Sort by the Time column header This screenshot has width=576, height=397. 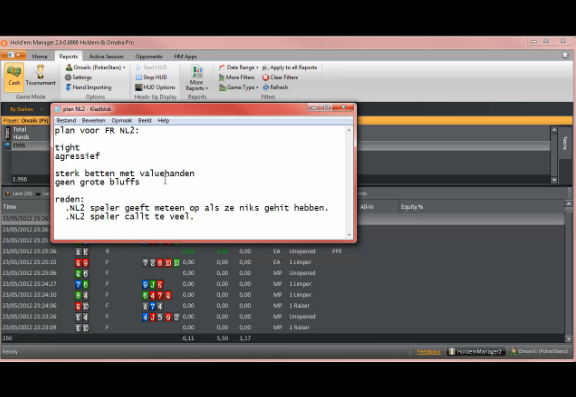tap(10, 207)
